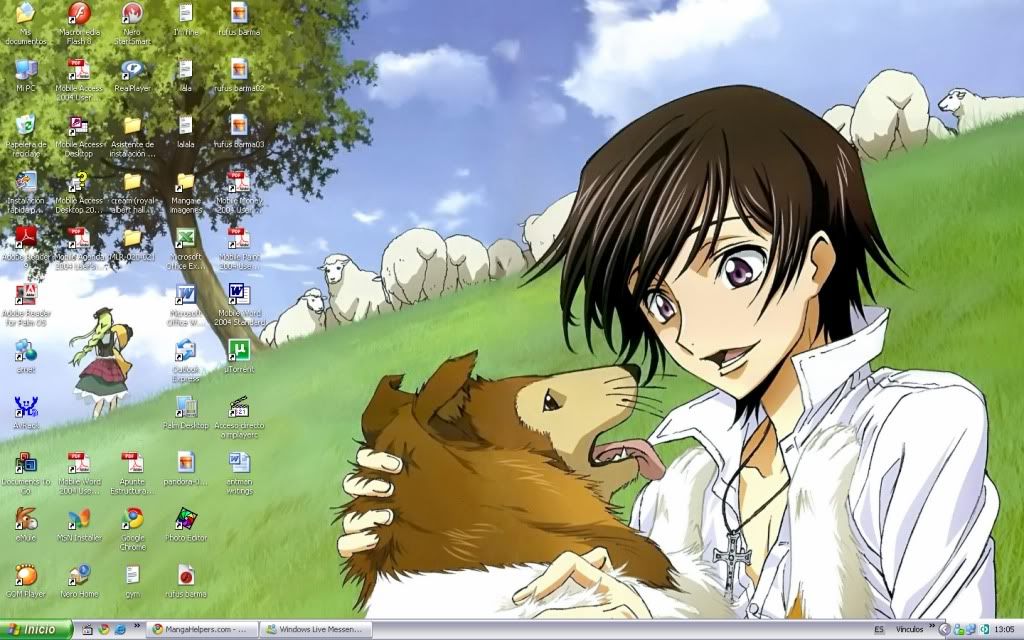1024x640 pixels.
Task: Open Microsoft Office Word shortcut
Action: pyautogui.click(x=186, y=304)
